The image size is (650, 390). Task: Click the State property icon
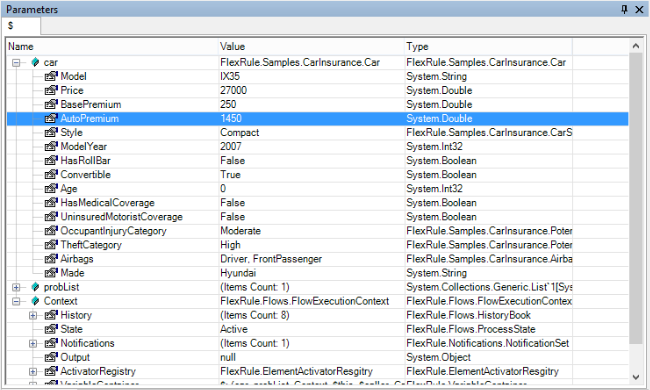tap(51, 330)
